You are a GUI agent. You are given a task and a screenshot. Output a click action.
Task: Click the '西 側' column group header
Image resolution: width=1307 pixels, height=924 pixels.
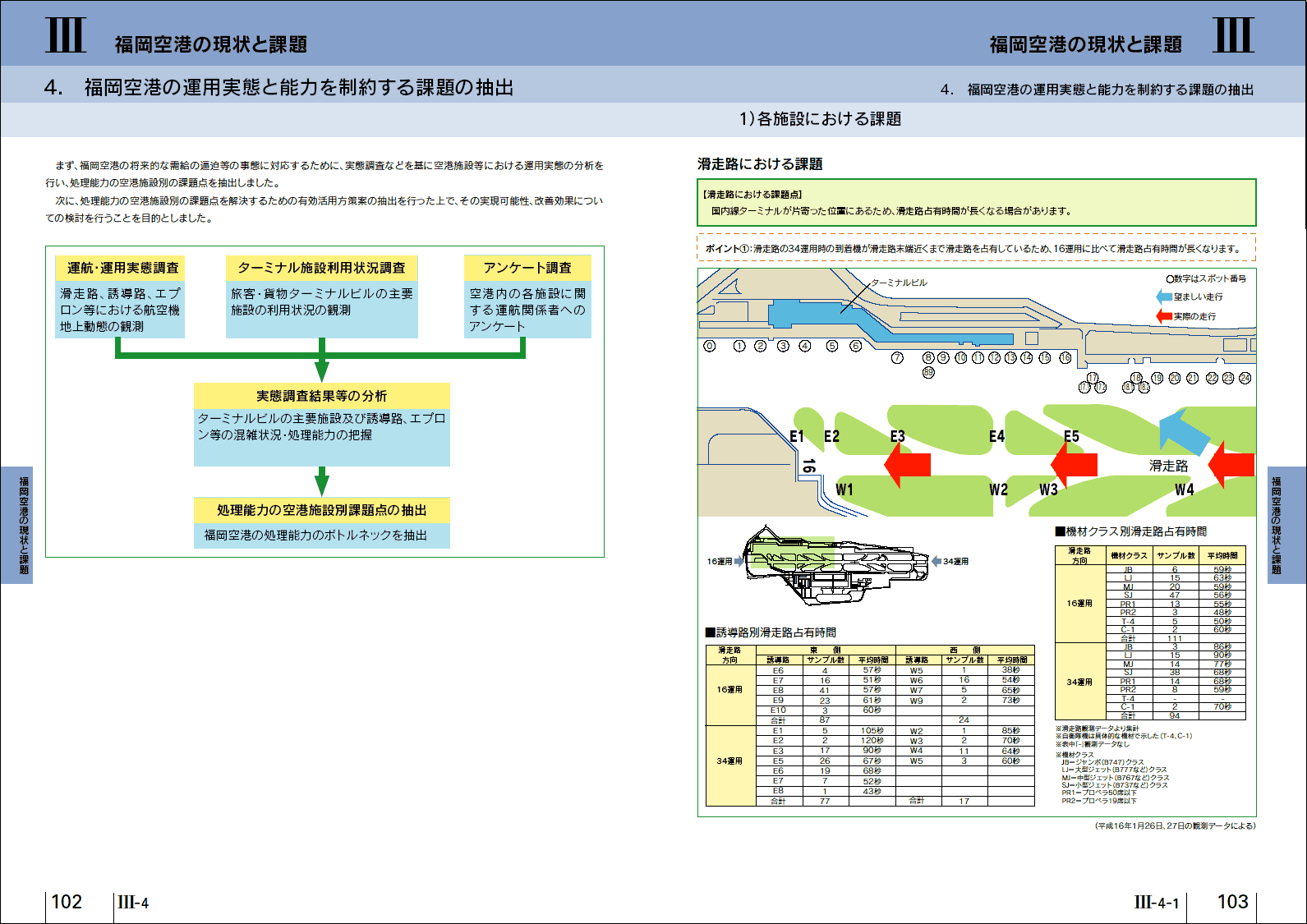point(964,650)
